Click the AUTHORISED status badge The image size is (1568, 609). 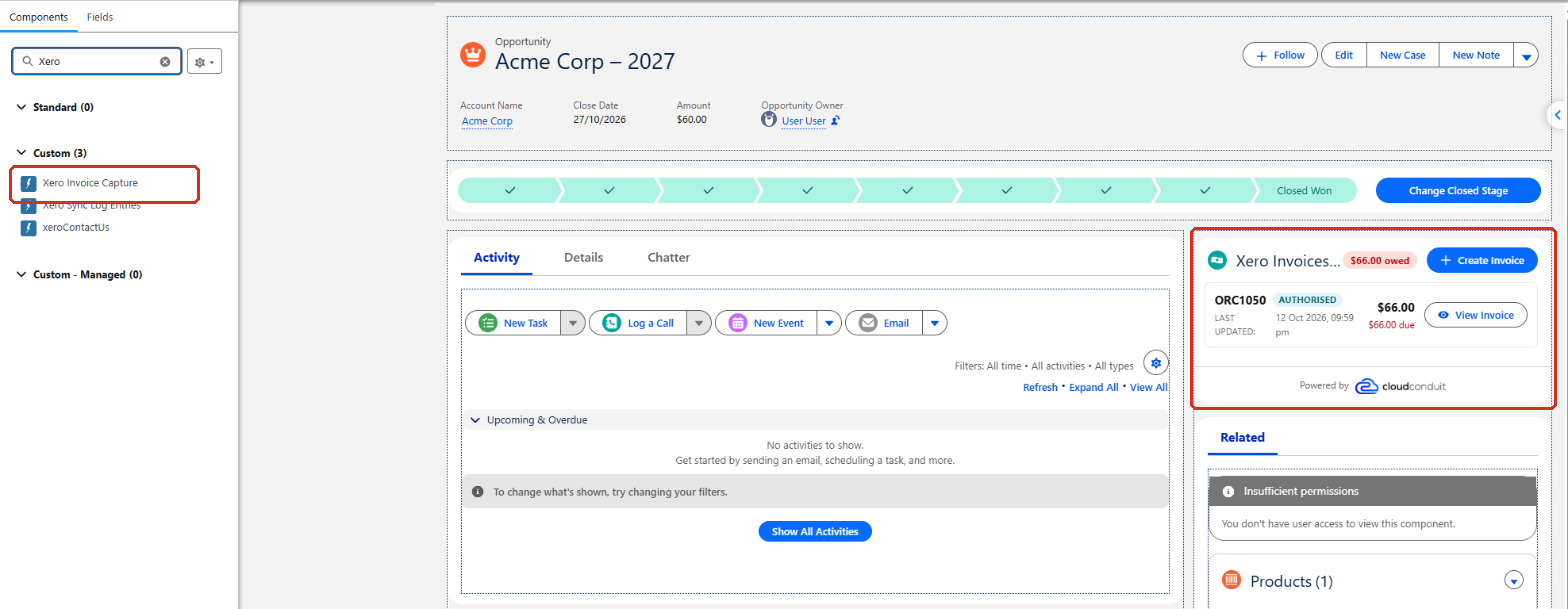(x=1308, y=300)
